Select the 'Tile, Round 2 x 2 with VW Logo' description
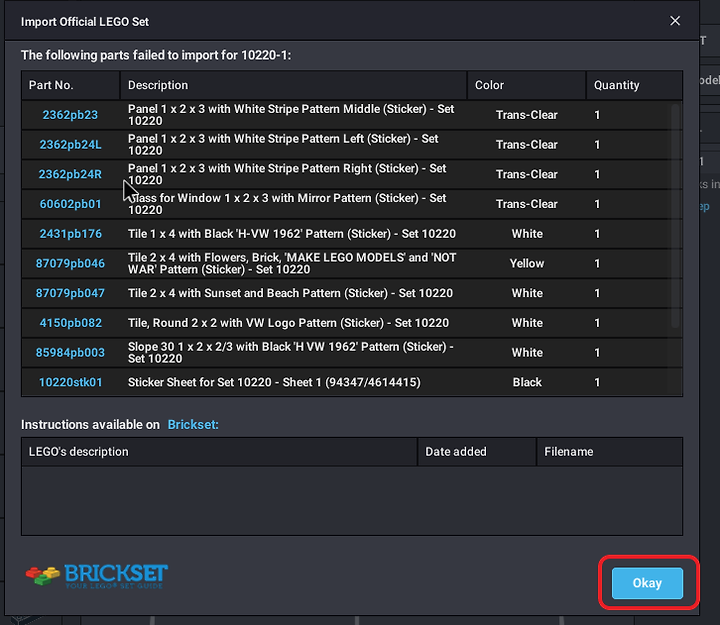The width and height of the screenshot is (720, 625). tap(288, 323)
